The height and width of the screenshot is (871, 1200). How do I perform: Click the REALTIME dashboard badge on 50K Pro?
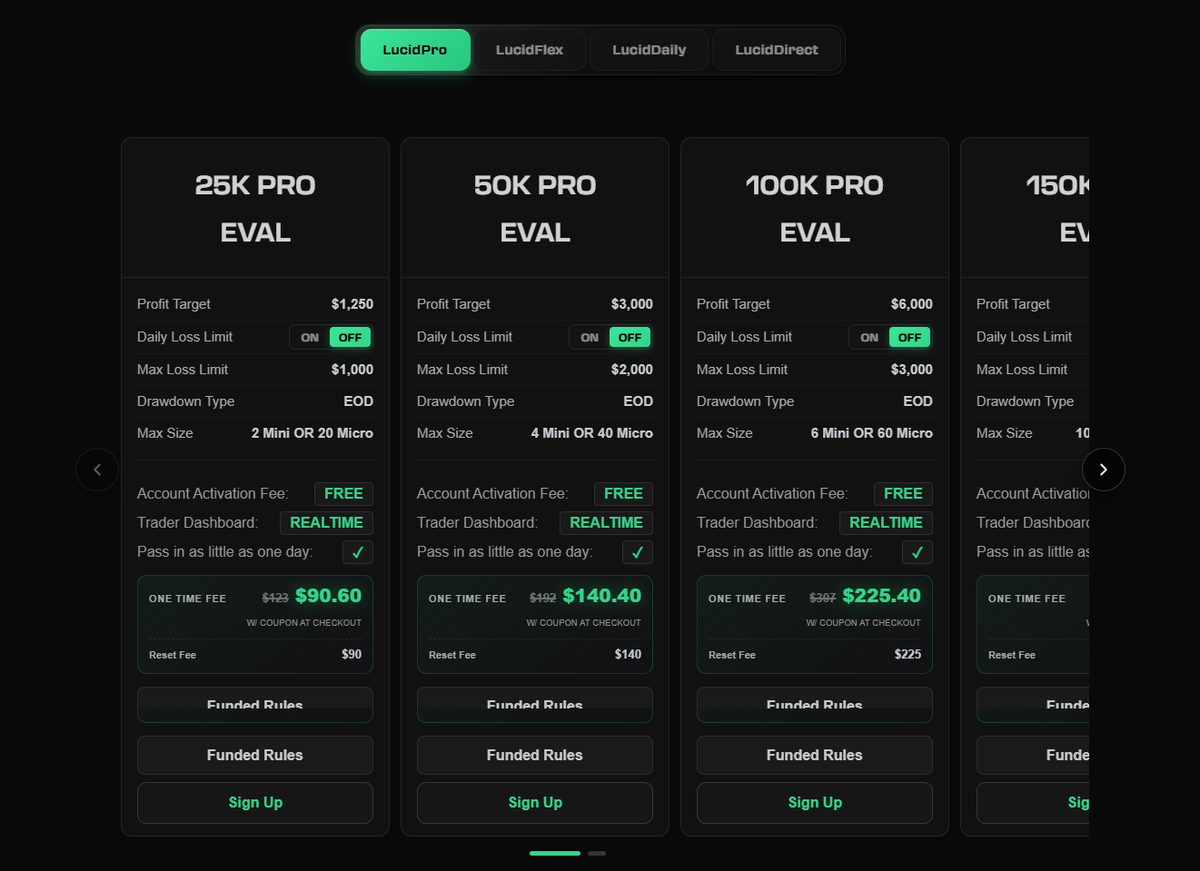pos(606,523)
